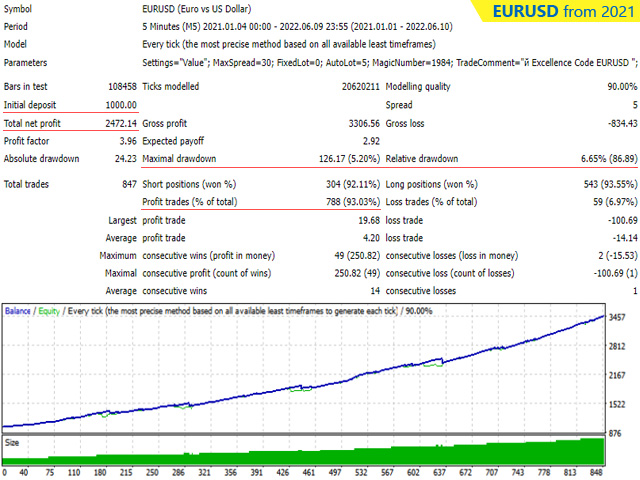640x480 pixels.
Task: Click the Gross profit value 3306.56
Action: pos(364,123)
